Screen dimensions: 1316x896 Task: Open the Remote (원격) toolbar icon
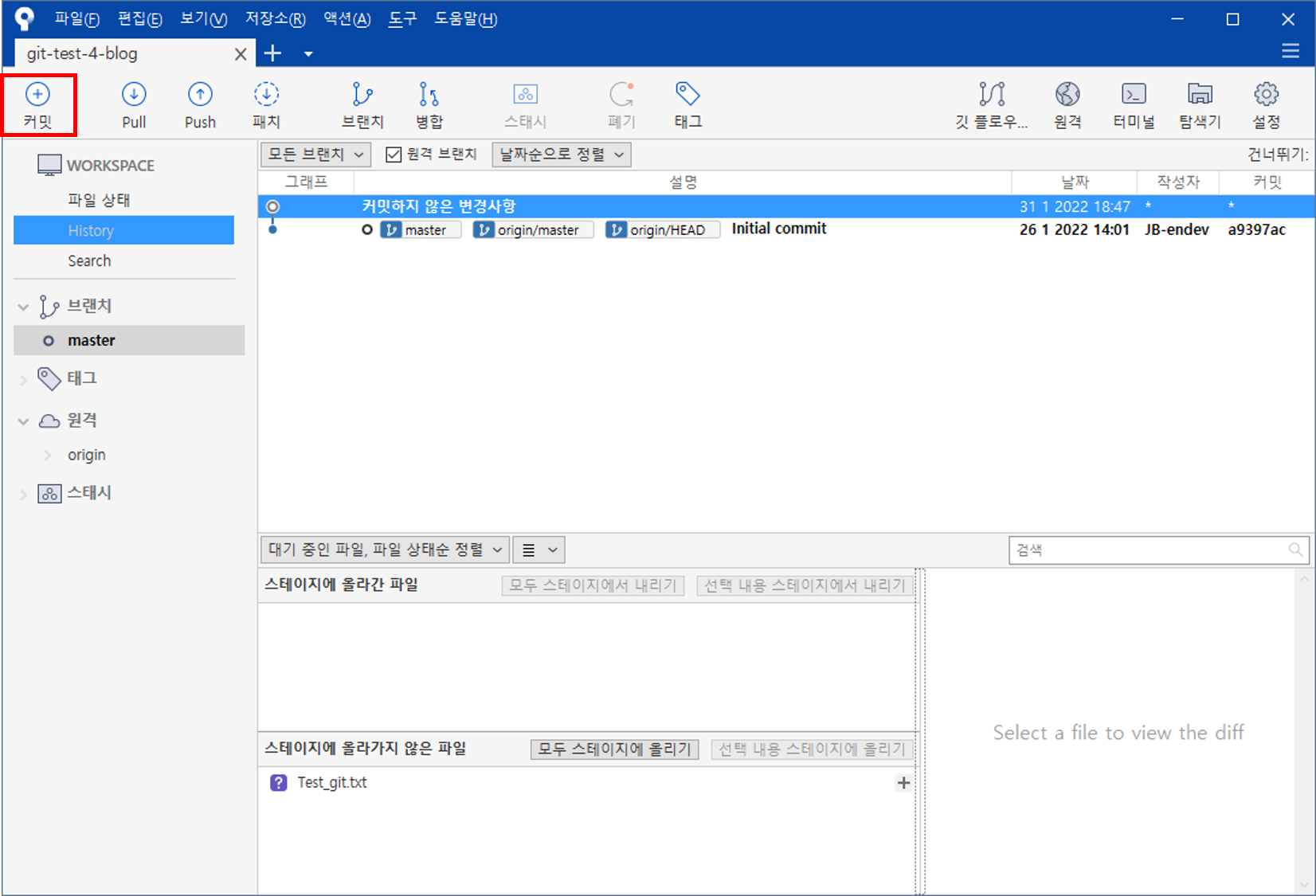pos(1067,104)
